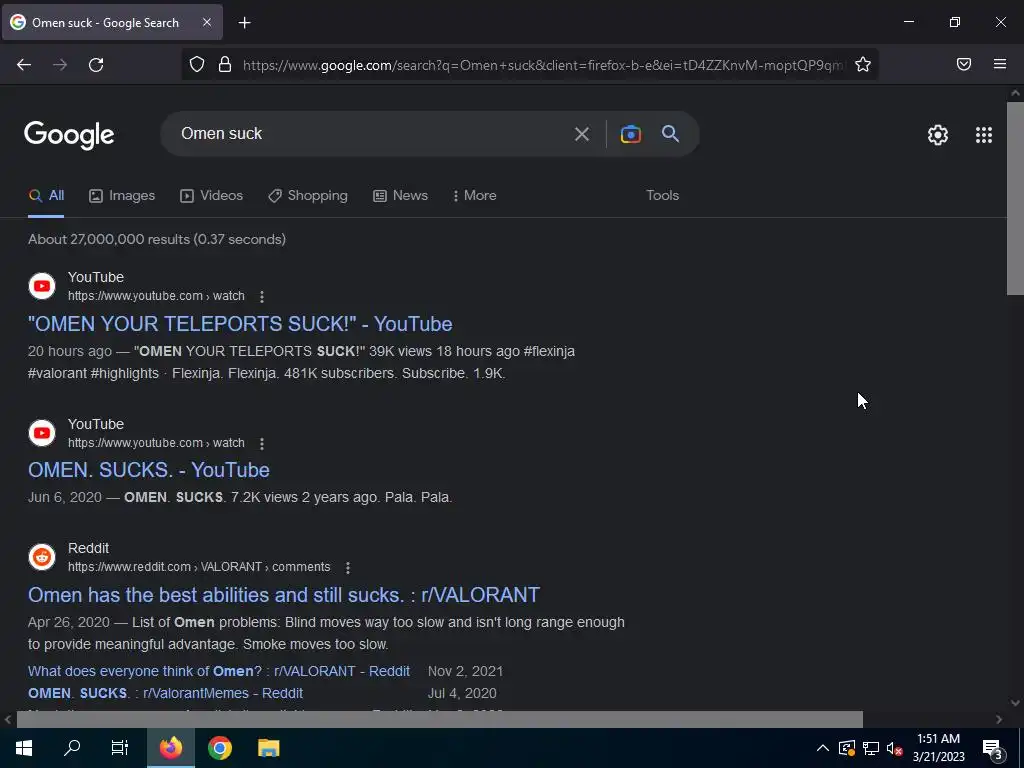This screenshot has height=768, width=1024.
Task: Switch to the News tab
Action: (400, 195)
